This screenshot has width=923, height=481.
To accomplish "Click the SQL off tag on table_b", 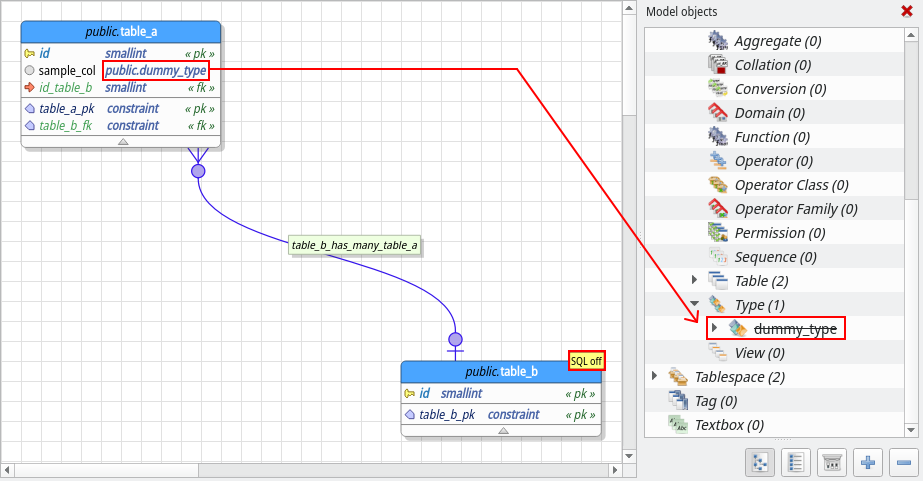I will [586, 361].
